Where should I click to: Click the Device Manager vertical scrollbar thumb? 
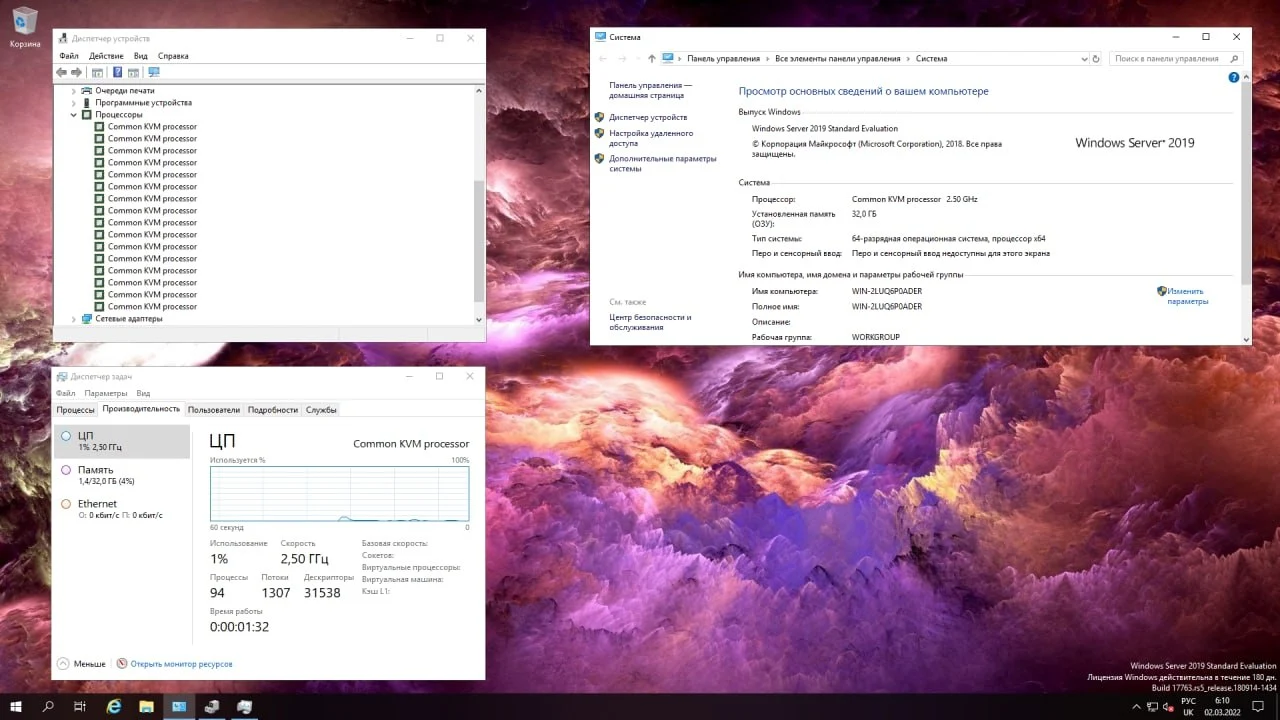pos(478,240)
